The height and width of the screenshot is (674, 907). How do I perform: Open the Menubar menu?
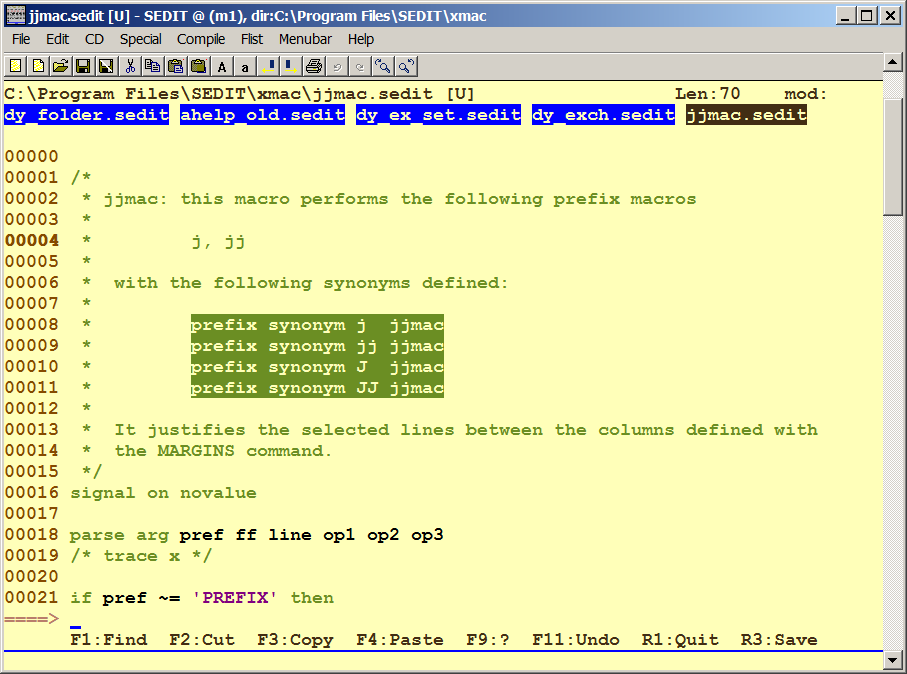pyautogui.click(x=305, y=39)
